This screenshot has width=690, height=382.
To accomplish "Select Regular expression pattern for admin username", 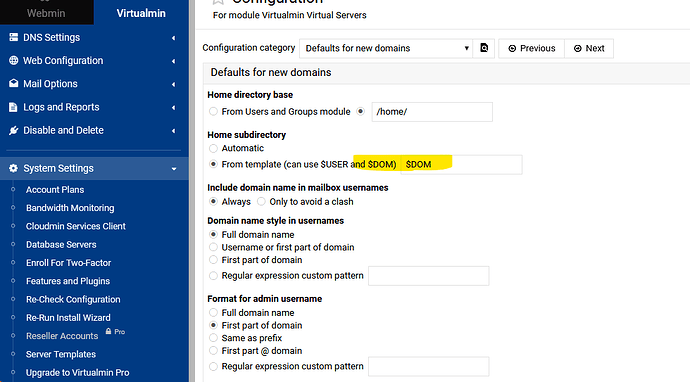I will (x=213, y=366).
